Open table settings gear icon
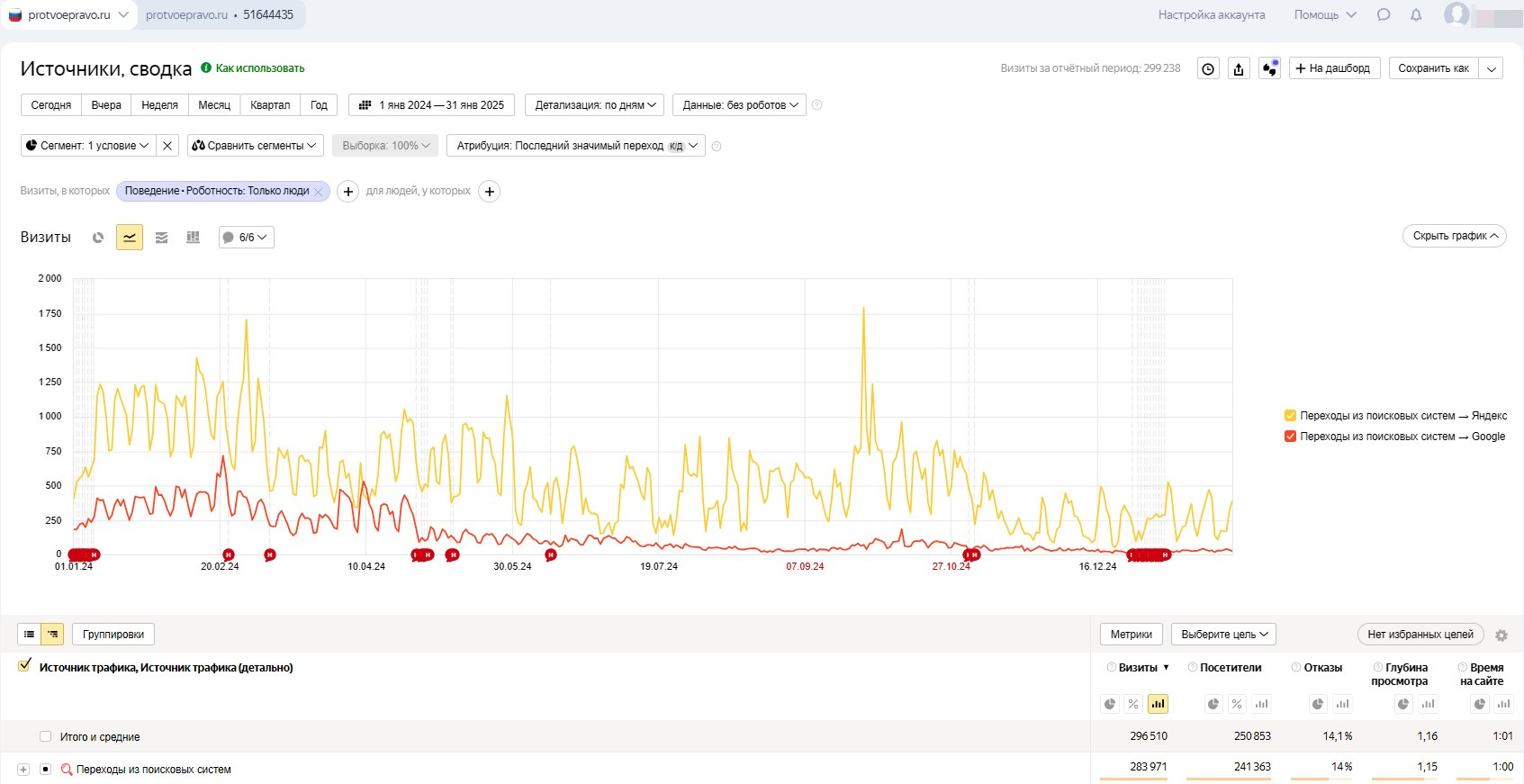This screenshot has height=784, width=1524. [1501, 635]
